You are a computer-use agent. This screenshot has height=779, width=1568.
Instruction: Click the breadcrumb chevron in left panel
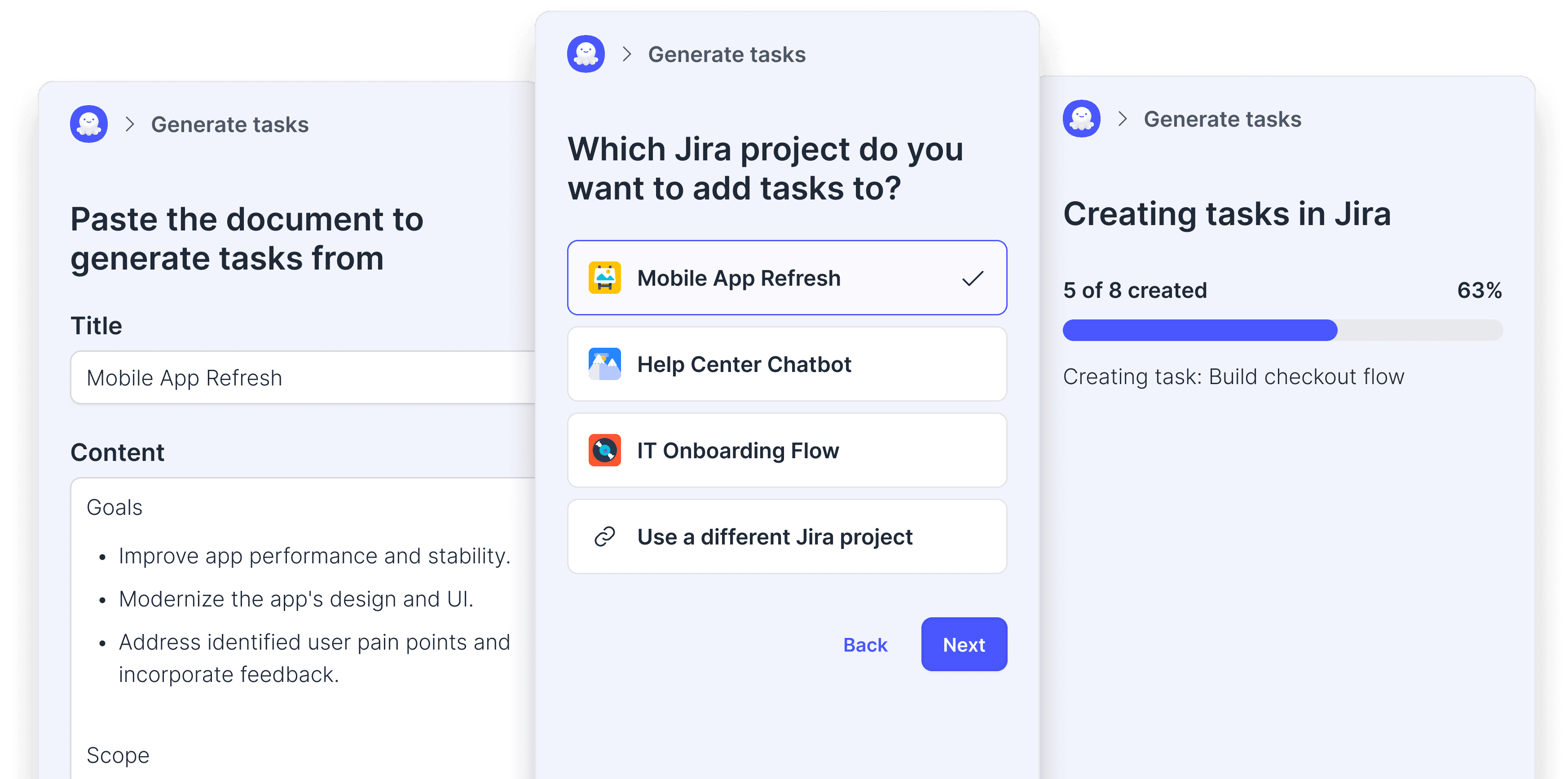[x=130, y=124]
